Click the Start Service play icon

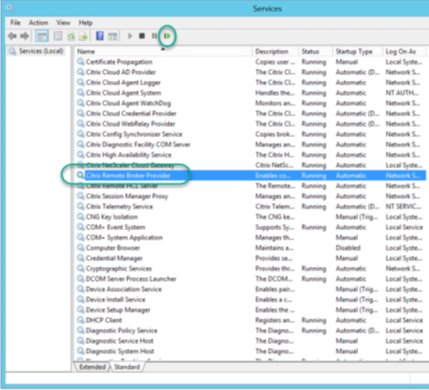tap(130, 36)
